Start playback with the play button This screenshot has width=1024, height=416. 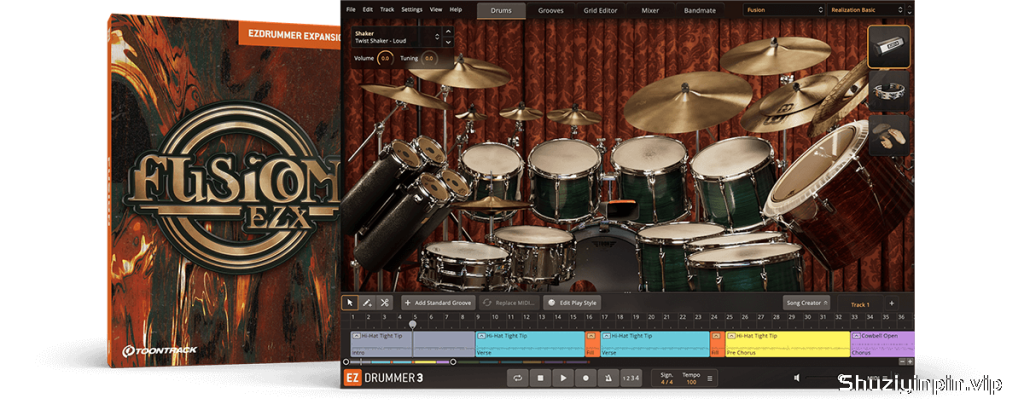[562, 377]
